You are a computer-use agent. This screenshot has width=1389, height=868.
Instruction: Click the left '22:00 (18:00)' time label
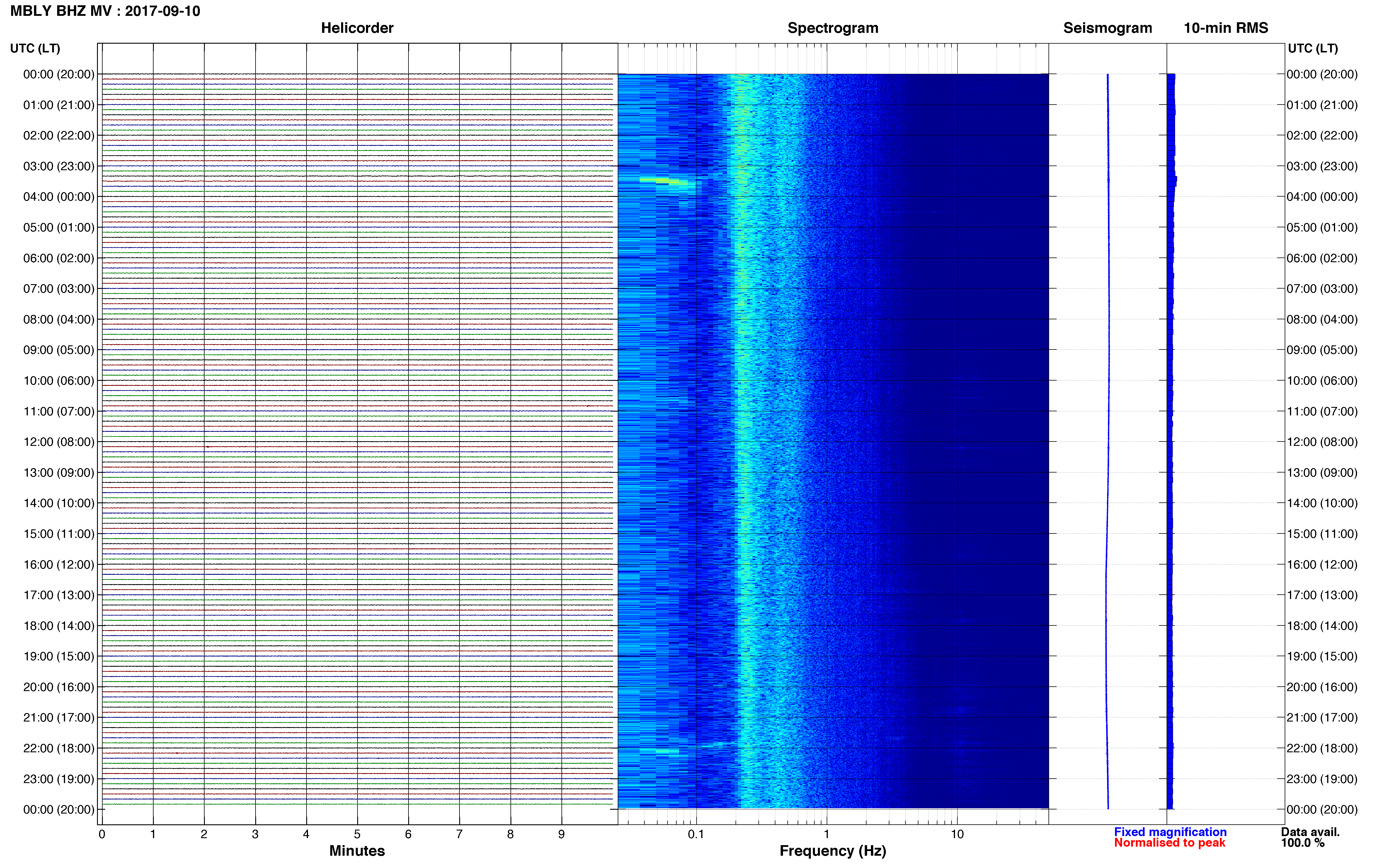(x=59, y=748)
